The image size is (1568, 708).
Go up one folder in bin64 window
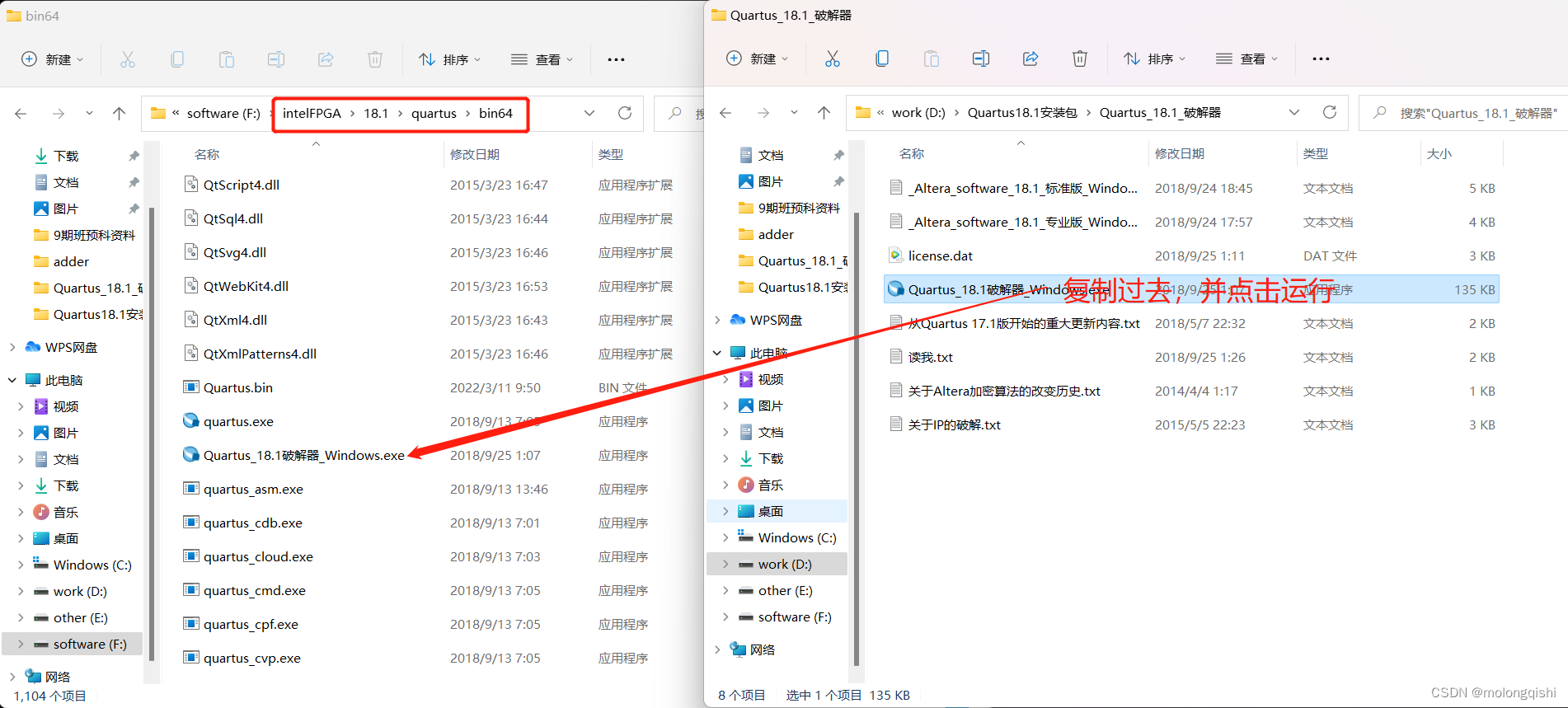120,113
